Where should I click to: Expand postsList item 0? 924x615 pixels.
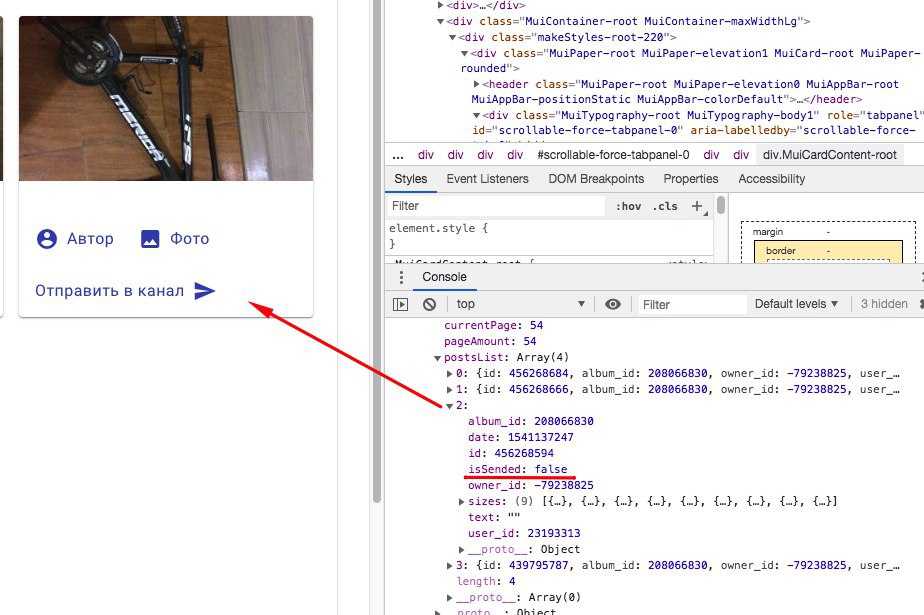(x=450, y=373)
